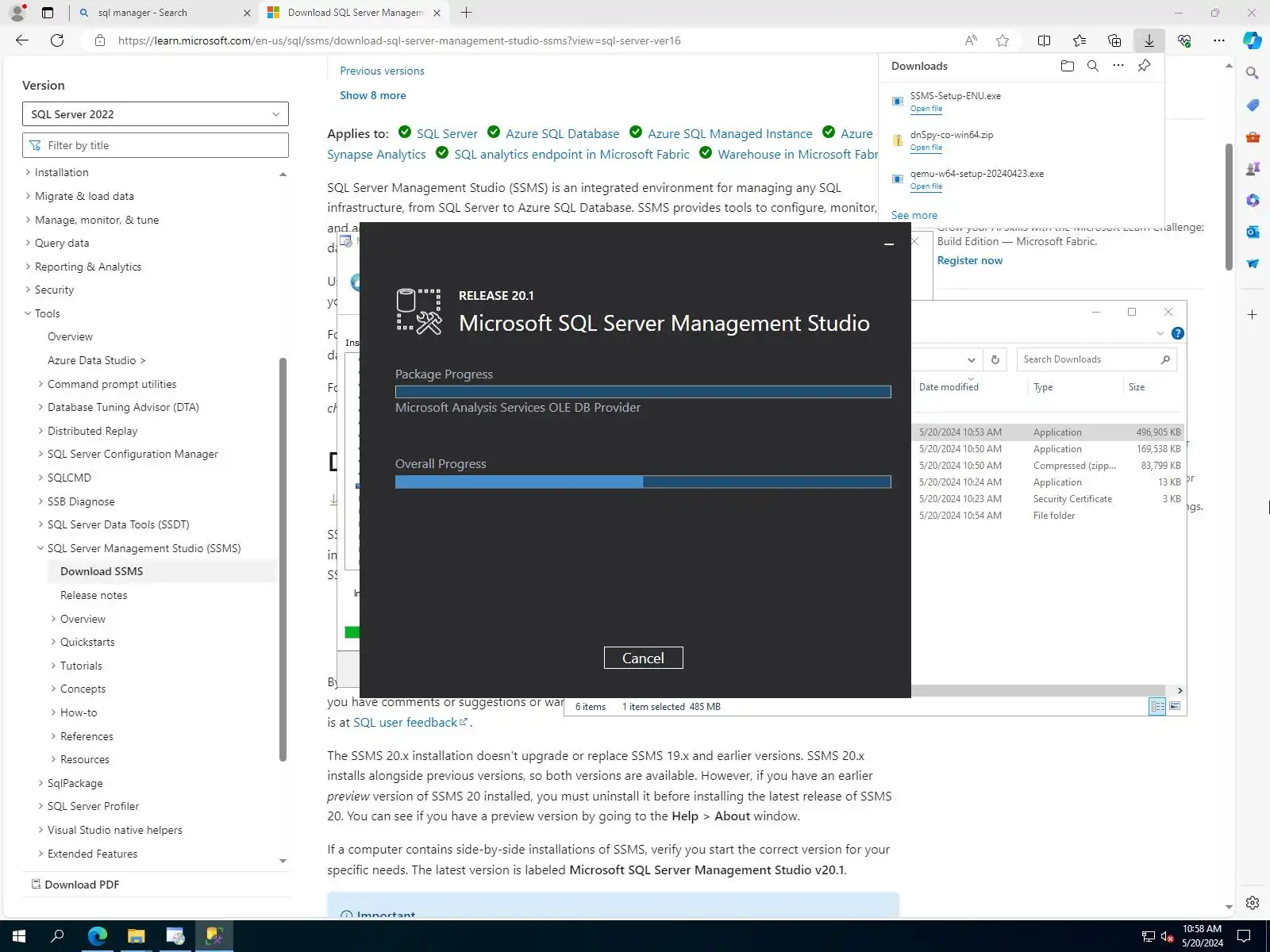Switch File Explorer to large icons view
This screenshot has height=952, width=1270.
[1175, 706]
